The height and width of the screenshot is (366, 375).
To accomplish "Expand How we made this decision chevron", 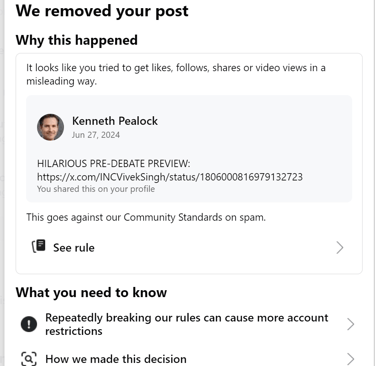I will coord(350,359).
